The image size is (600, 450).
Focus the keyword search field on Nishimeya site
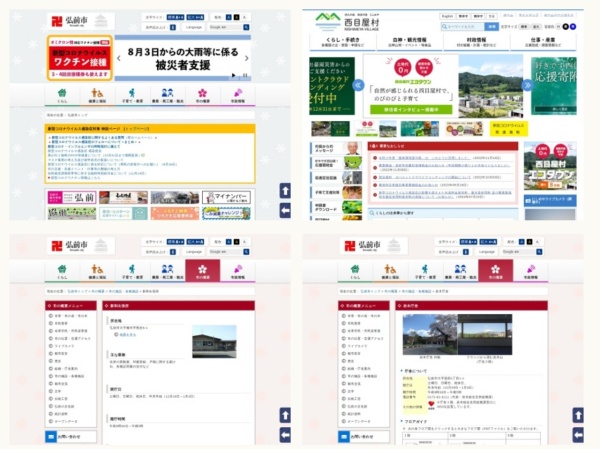coord(463,26)
